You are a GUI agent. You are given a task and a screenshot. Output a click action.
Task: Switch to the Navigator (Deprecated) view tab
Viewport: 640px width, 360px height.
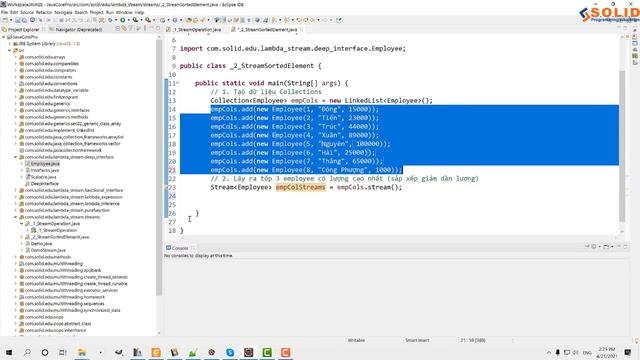76,29
